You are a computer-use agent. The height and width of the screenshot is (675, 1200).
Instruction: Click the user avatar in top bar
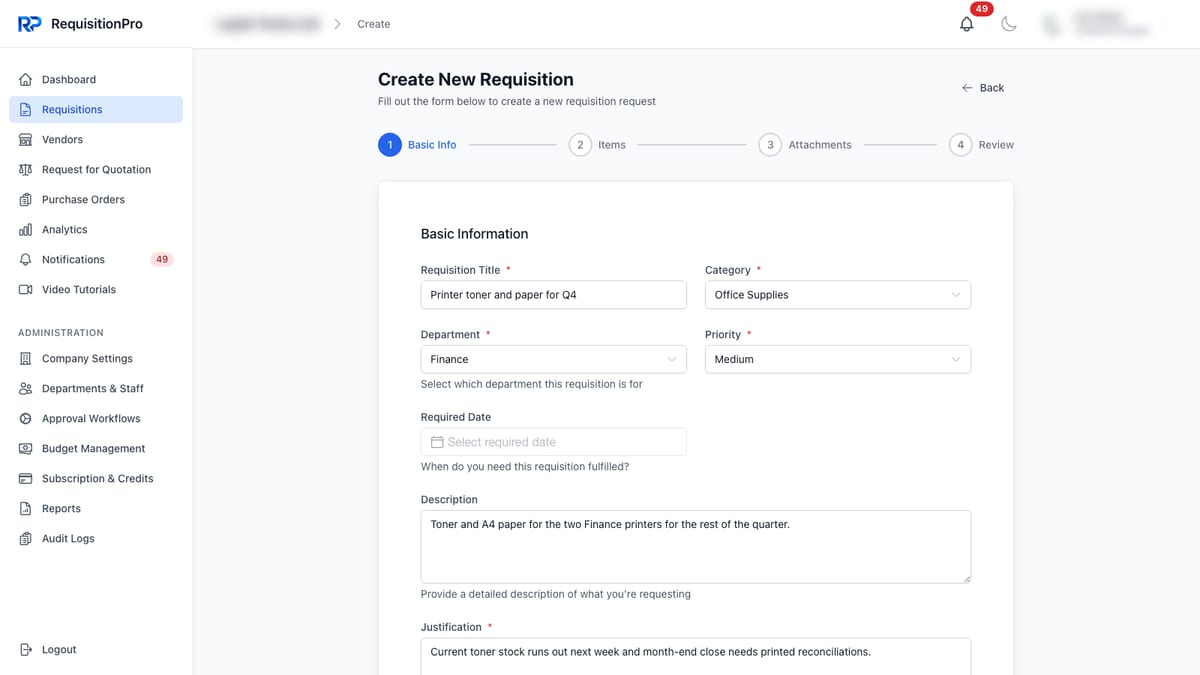coord(1051,24)
